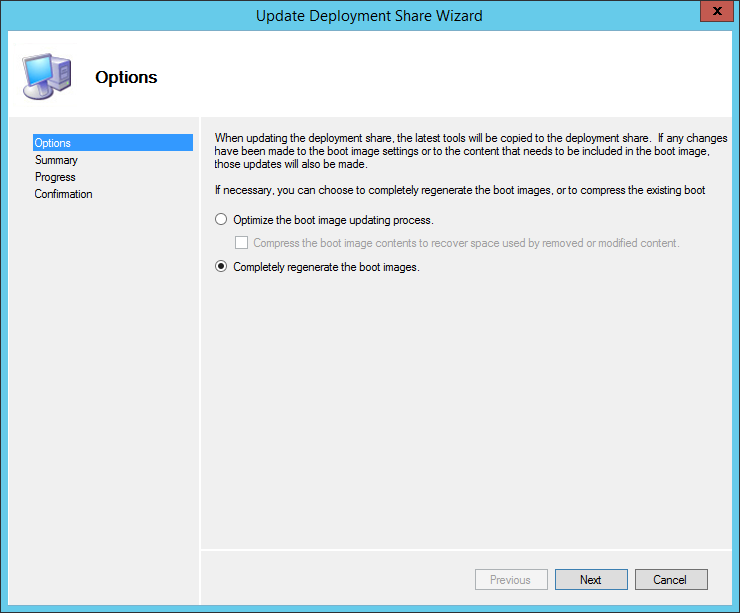Click the 'If necessary, you can choose' sentence
Screen dimensions: 740x613
coord(460,190)
